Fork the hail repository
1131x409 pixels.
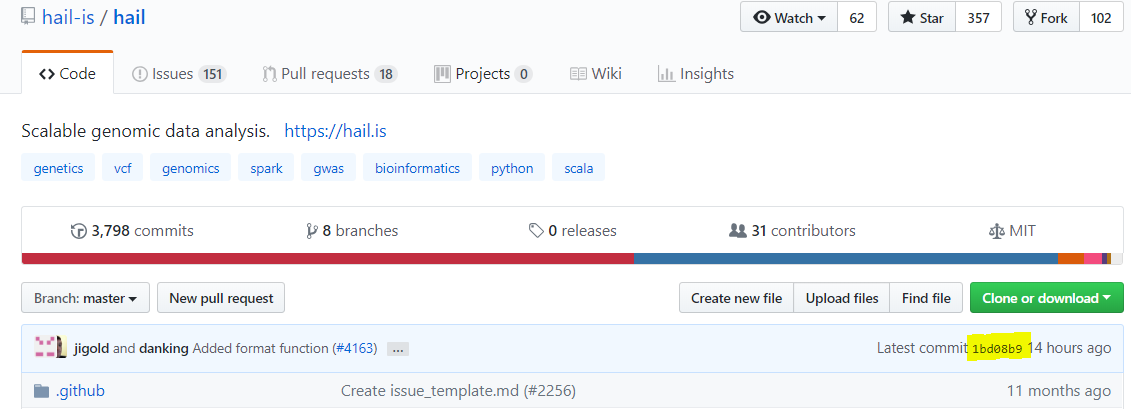coord(1046,18)
